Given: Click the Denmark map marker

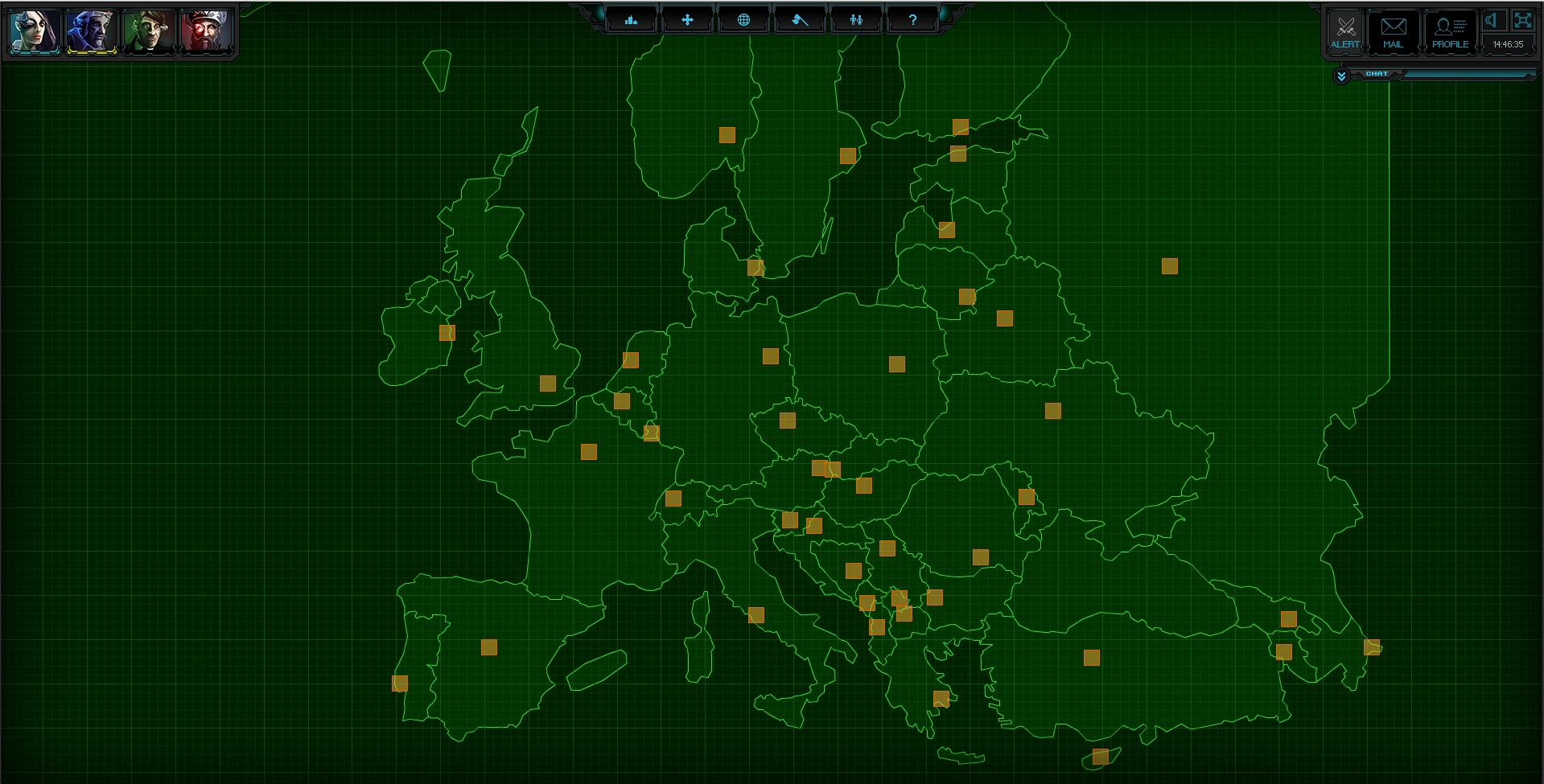Looking at the screenshot, I should point(756,268).
